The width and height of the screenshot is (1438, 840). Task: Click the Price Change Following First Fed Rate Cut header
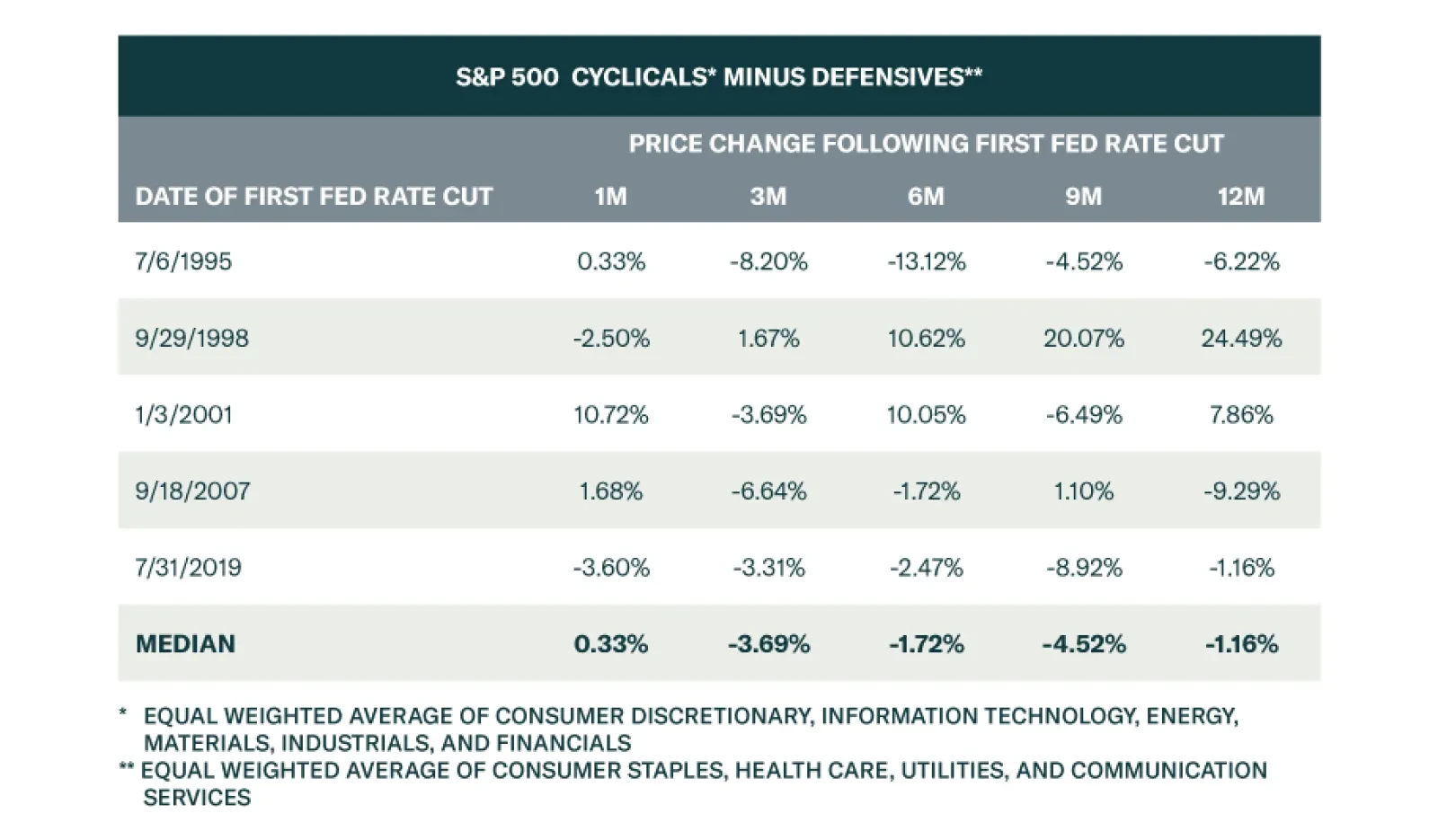[x=926, y=144]
